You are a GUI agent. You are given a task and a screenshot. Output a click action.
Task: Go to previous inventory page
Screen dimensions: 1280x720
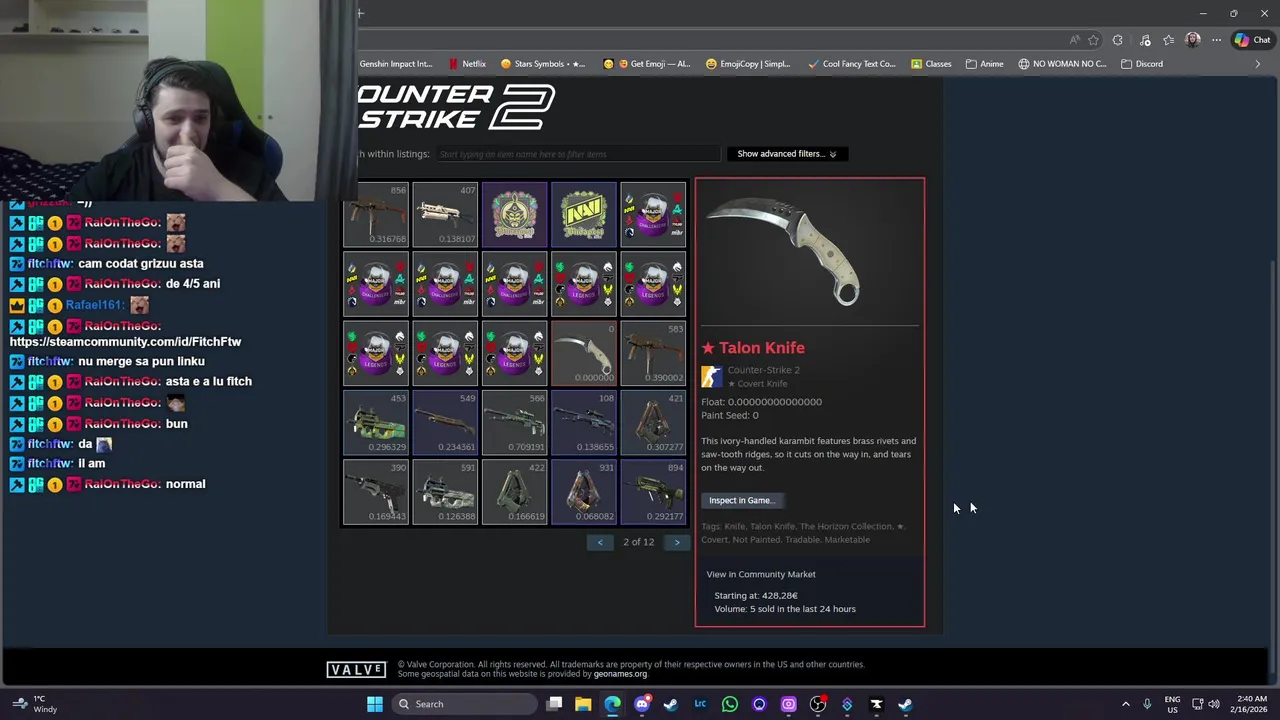600,542
